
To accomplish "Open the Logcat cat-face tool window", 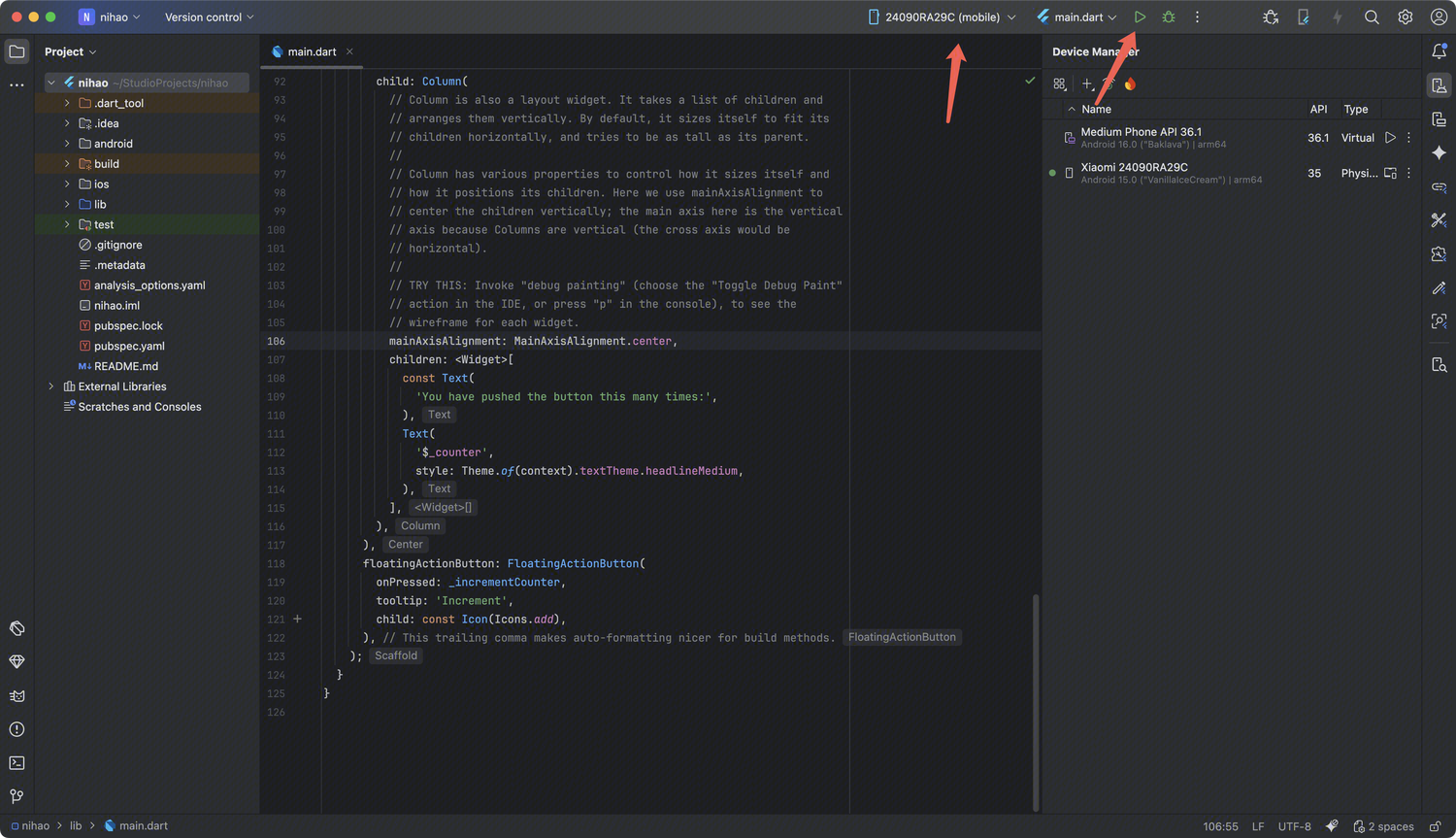I will [17, 696].
